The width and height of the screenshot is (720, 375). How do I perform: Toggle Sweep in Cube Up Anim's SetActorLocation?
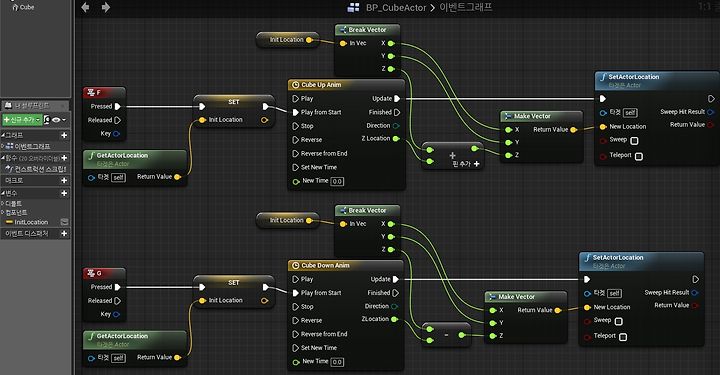pos(634,140)
